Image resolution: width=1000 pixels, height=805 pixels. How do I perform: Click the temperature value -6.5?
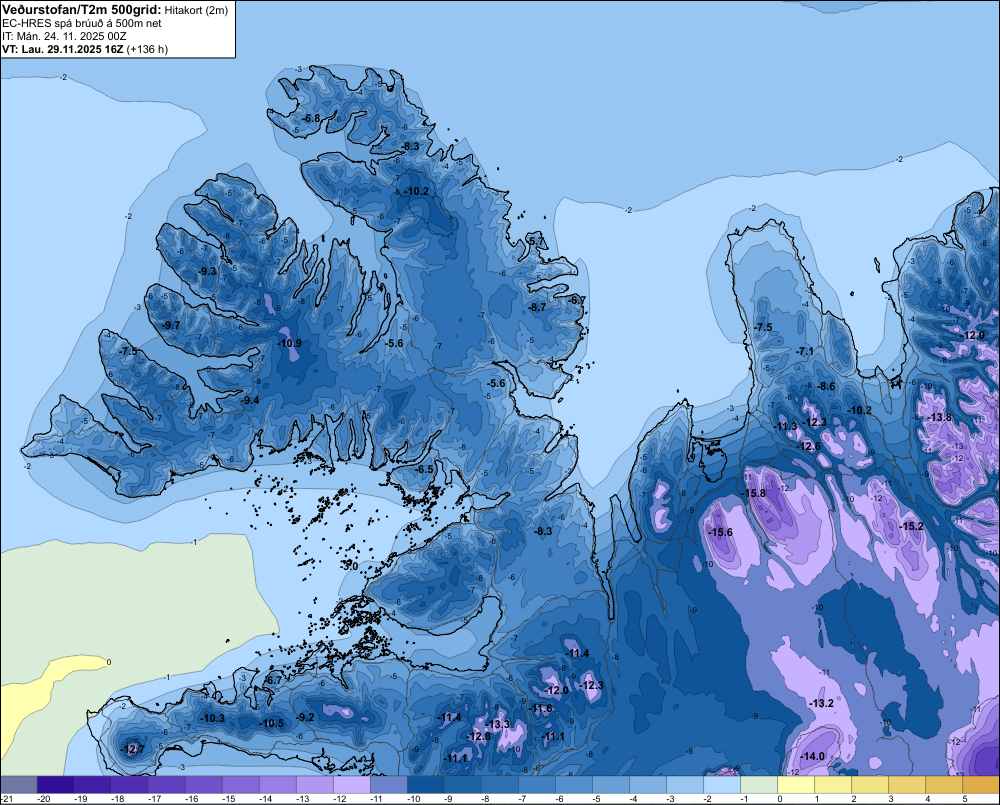[424, 469]
